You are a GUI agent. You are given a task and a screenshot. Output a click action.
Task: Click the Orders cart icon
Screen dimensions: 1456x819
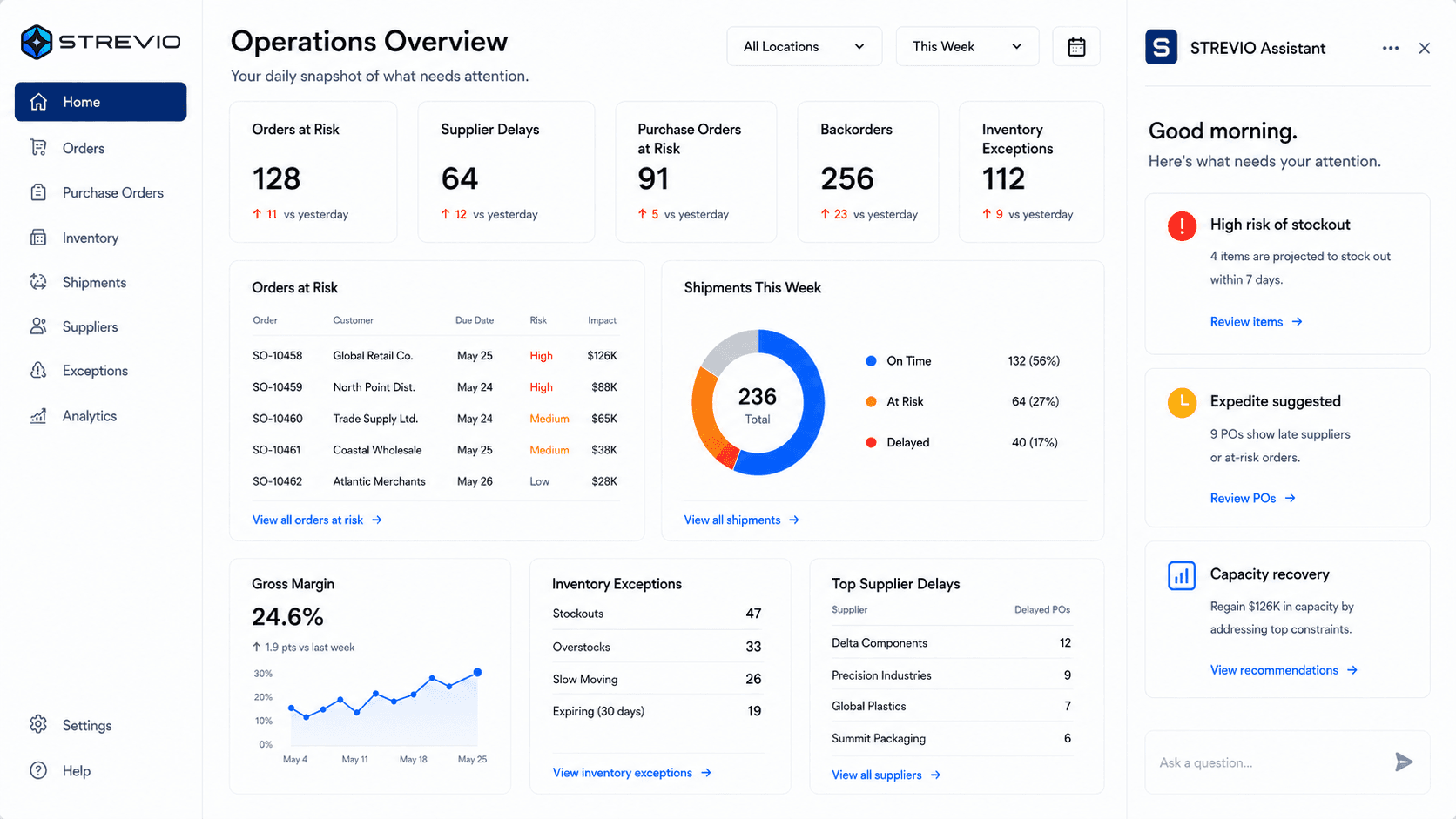[38, 148]
